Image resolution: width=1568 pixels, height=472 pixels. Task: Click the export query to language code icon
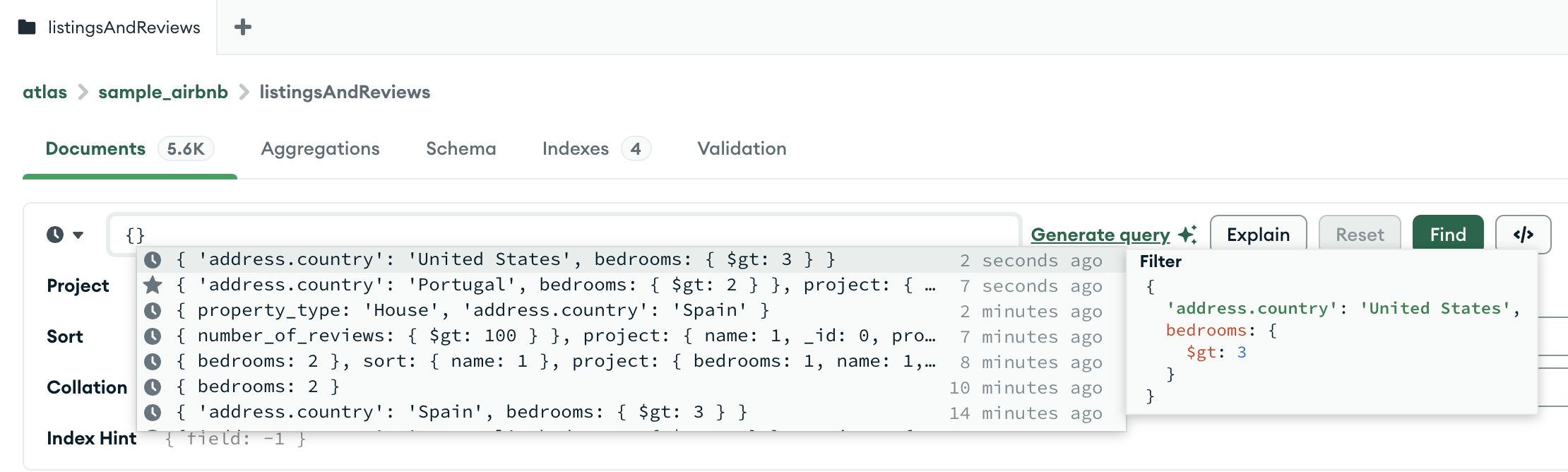point(1523,235)
